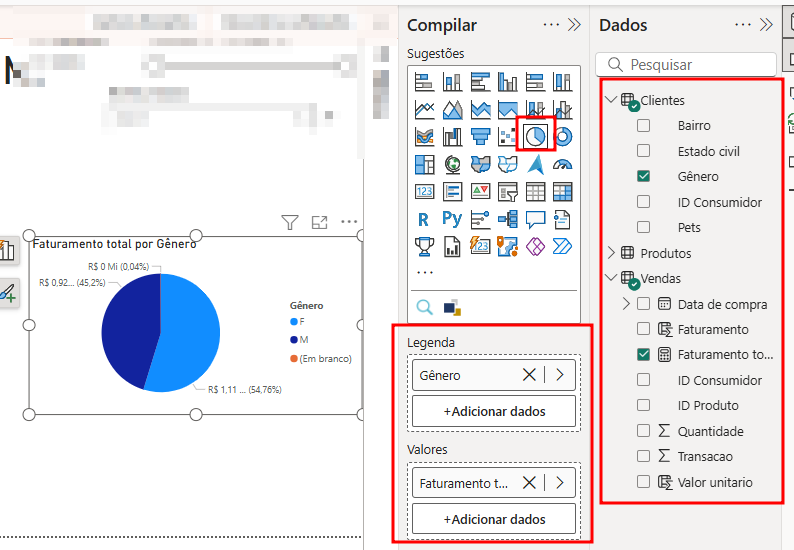Check the Valor unitario field
This screenshot has width=794, height=550.
point(643,481)
